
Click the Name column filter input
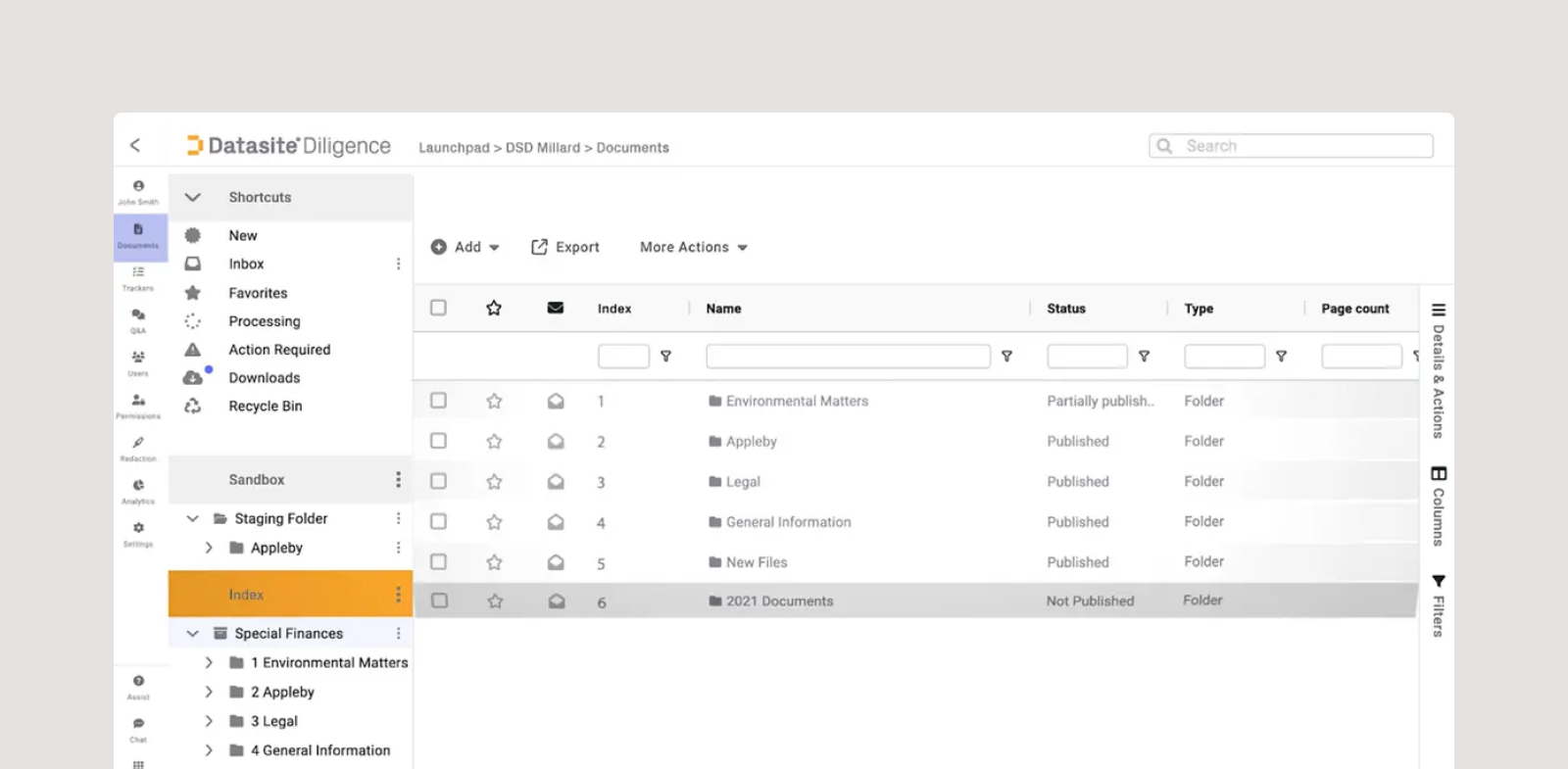click(x=848, y=357)
